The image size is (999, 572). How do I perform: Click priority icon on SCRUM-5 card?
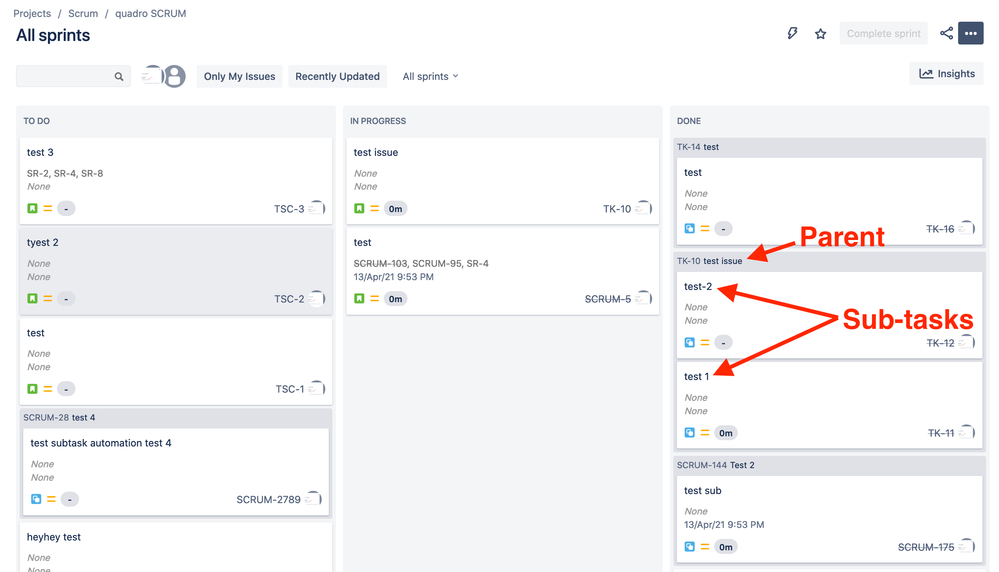[x=375, y=298]
